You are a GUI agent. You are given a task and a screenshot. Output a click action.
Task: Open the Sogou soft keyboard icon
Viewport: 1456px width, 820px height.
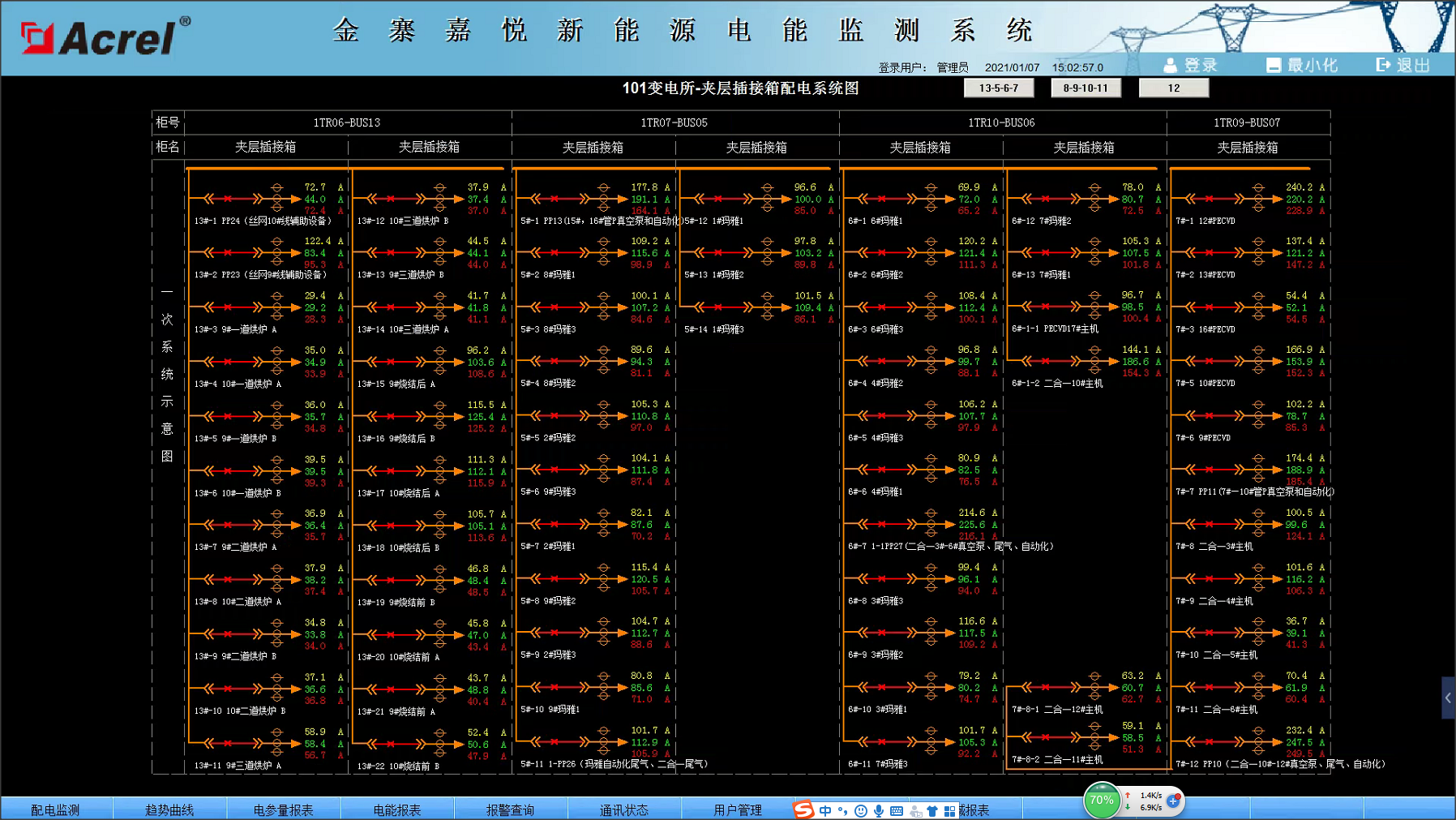click(x=897, y=810)
